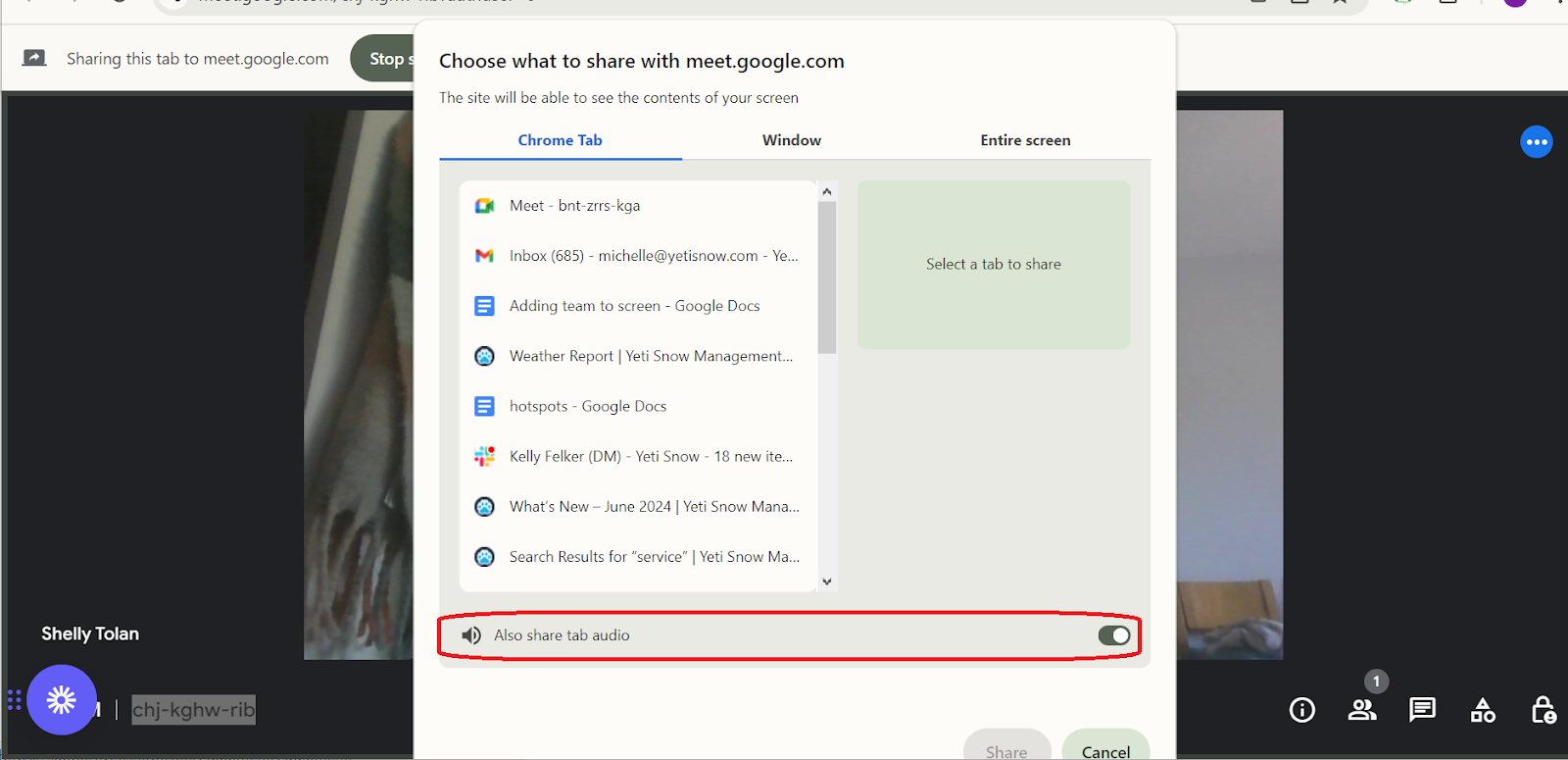1568x760 pixels.
Task: Open host controls lock icon
Action: 1543,710
